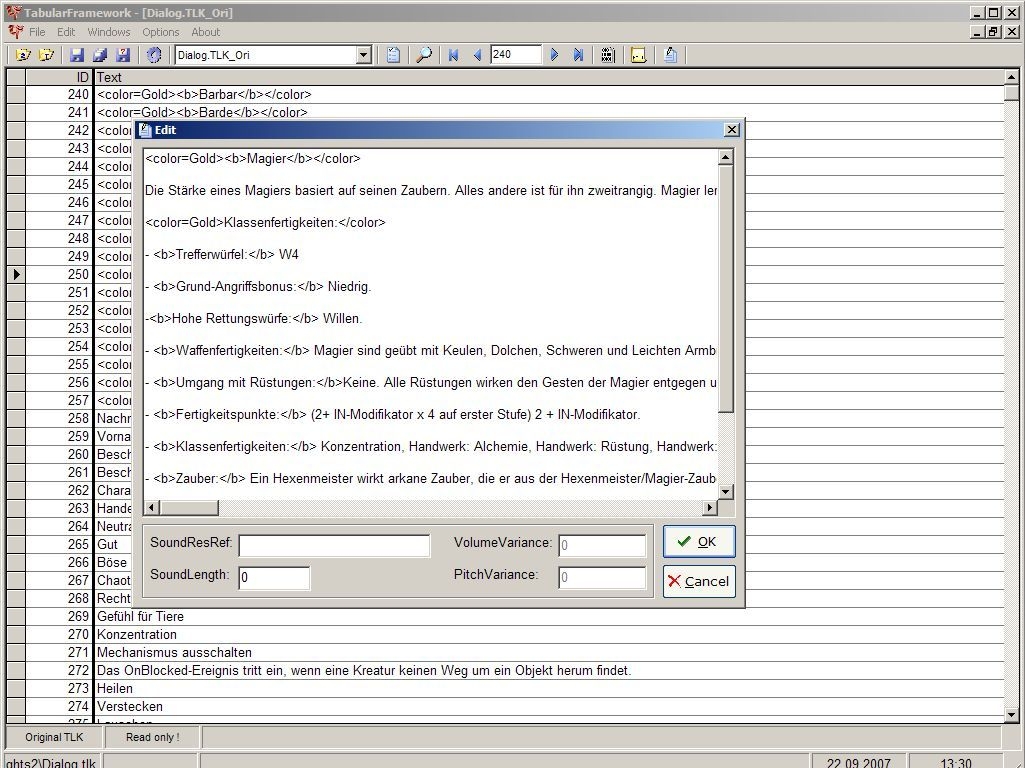The height and width of the screenshot is (768, 1025).
Task: Open the File menu
Action: pos(37,32)
